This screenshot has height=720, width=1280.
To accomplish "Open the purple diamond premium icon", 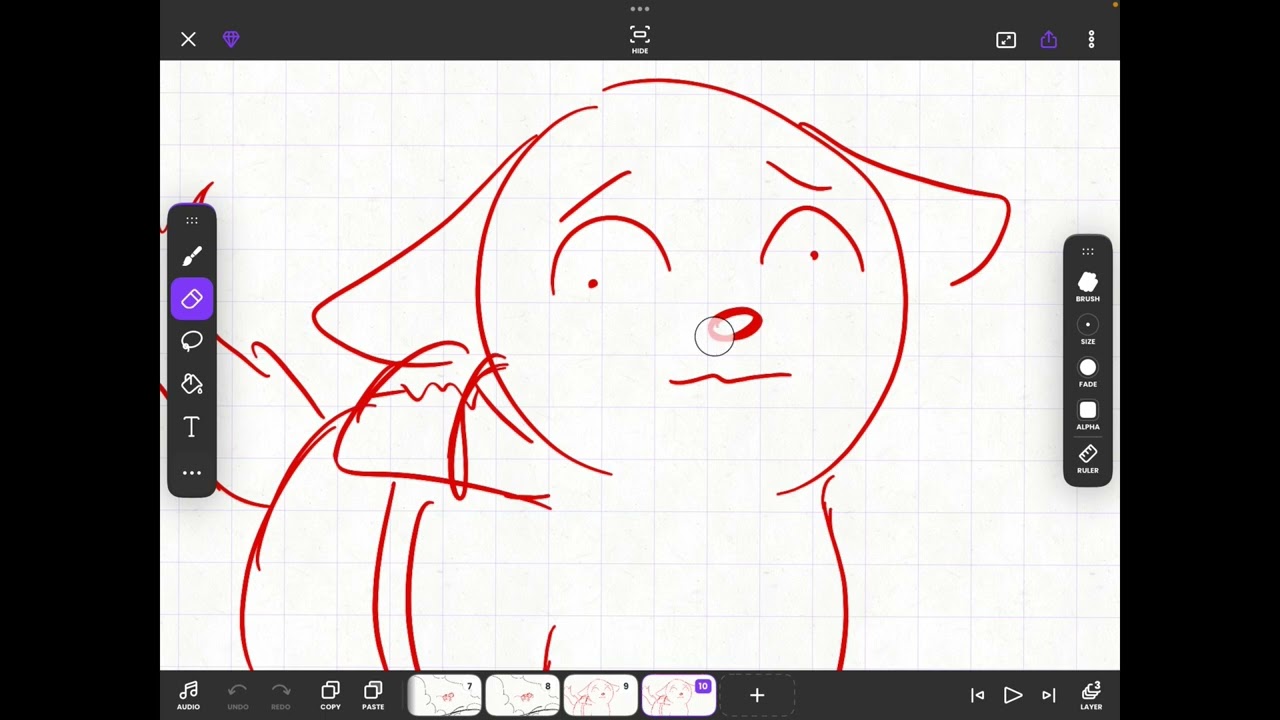I will click(231, 39).
